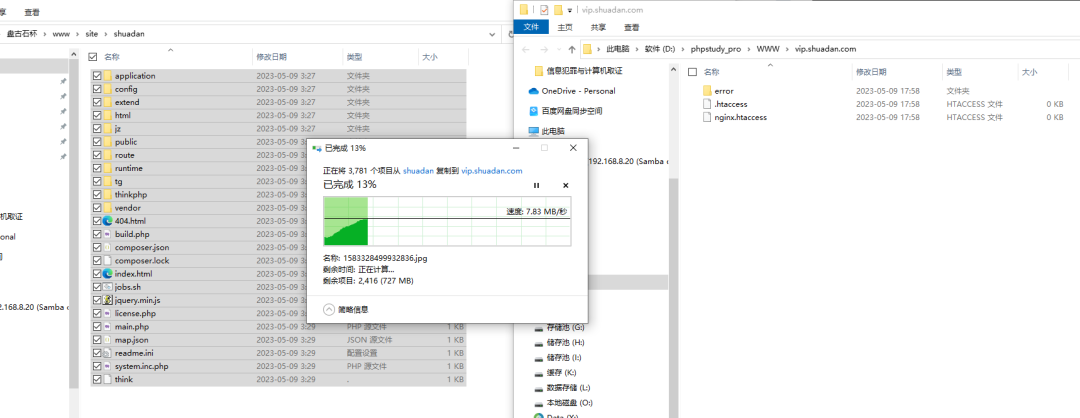Select the build.php file icon
The width and height of the screenshot is (1080, 418).
[x=107, y=234]
